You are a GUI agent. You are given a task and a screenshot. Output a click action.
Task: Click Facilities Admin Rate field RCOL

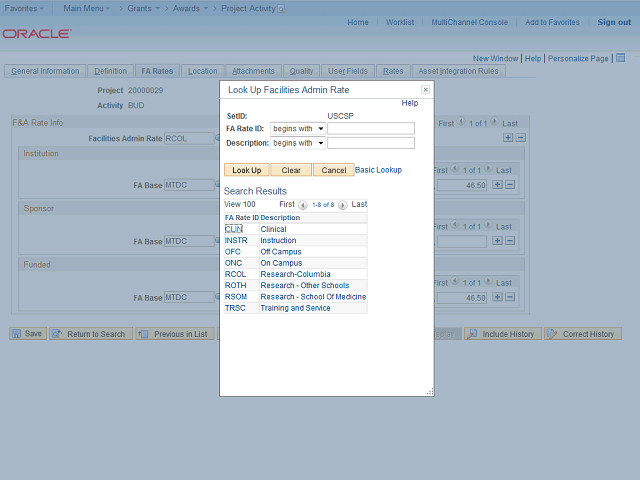click(189, 138)
